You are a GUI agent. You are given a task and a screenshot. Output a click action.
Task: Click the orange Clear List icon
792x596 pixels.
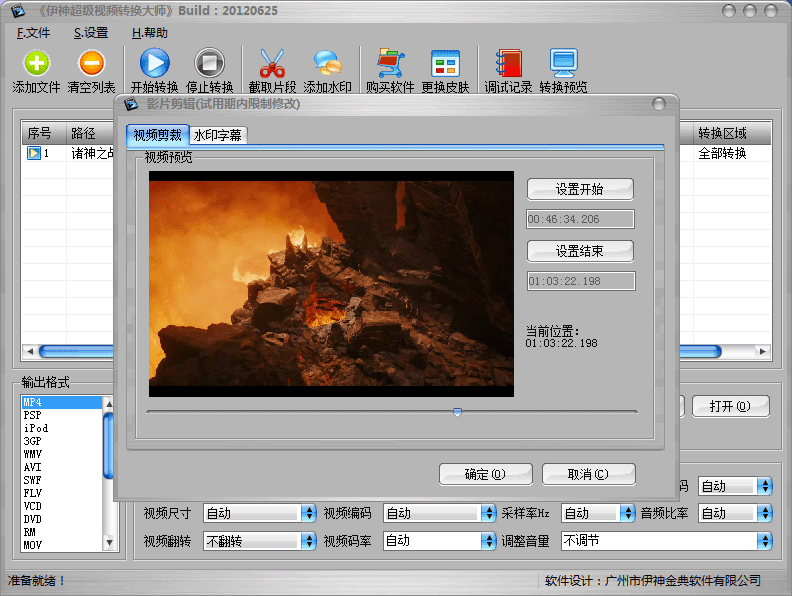point(91,64)
